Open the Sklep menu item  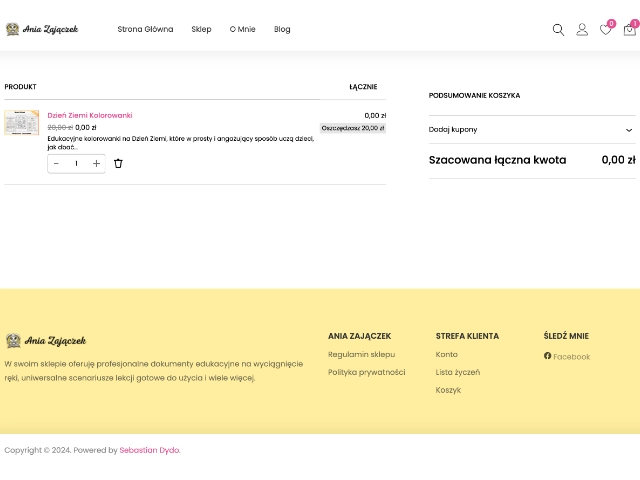(x=201, y=29)
